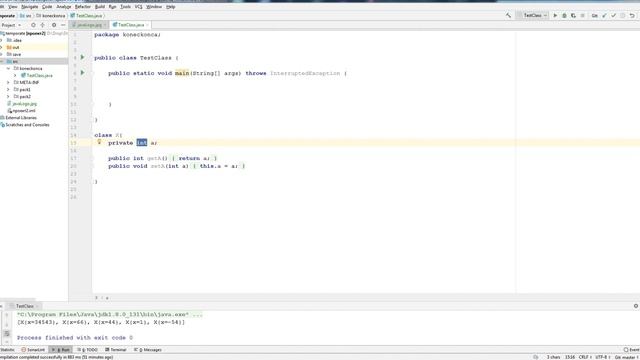
Task: Open the Help menu
Action: click(x=171, y=7)
